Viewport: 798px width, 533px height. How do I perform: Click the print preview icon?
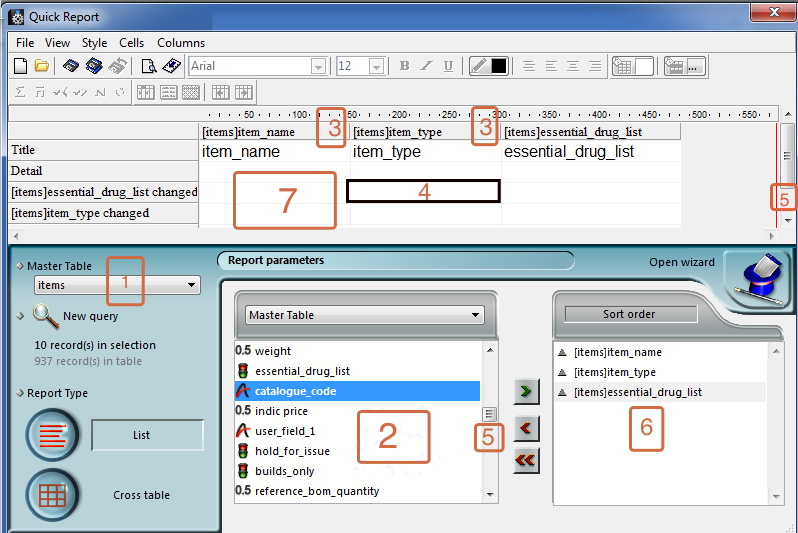pos(148,66)
